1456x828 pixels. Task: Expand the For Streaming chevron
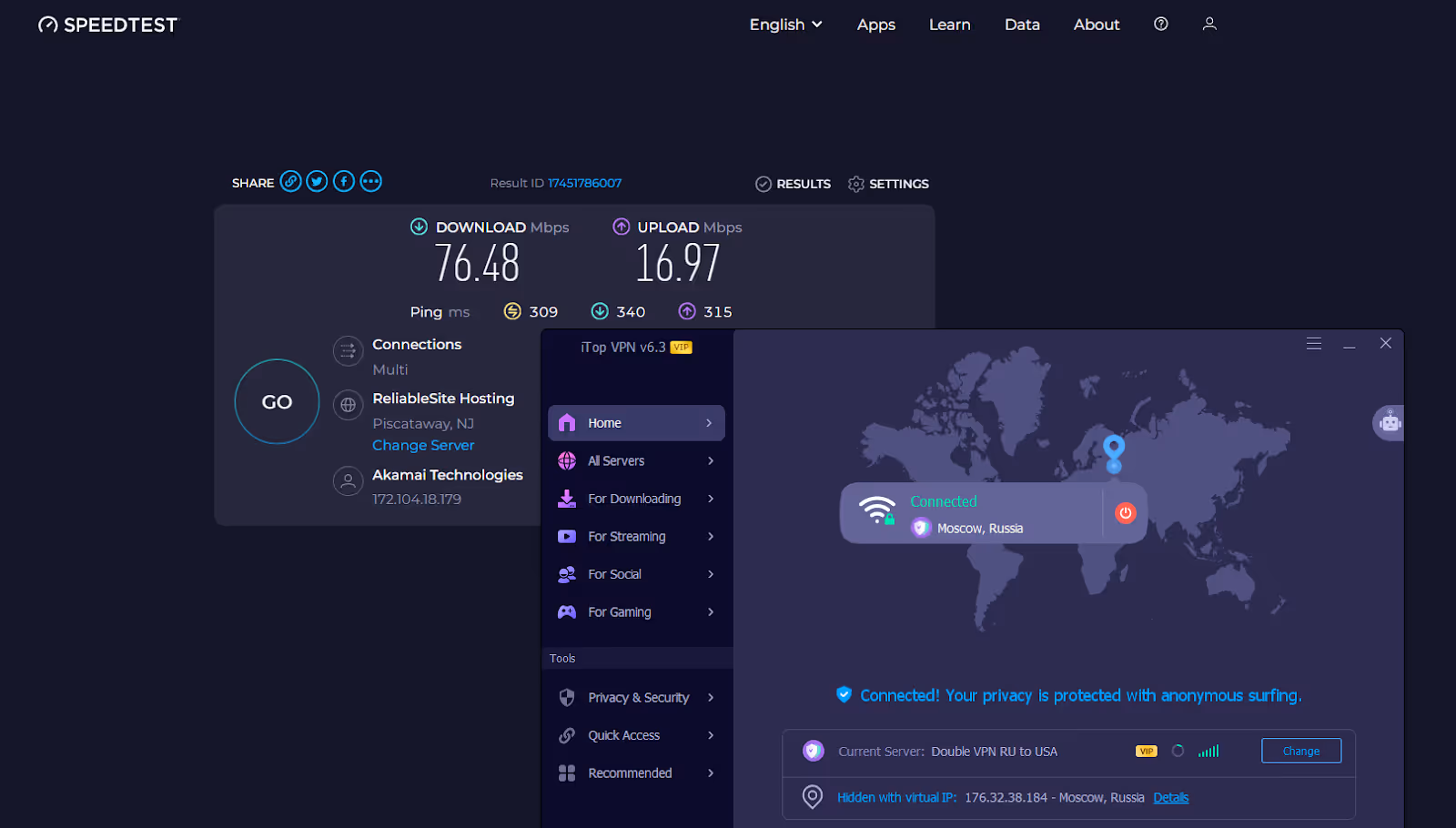tap(710, 537)
